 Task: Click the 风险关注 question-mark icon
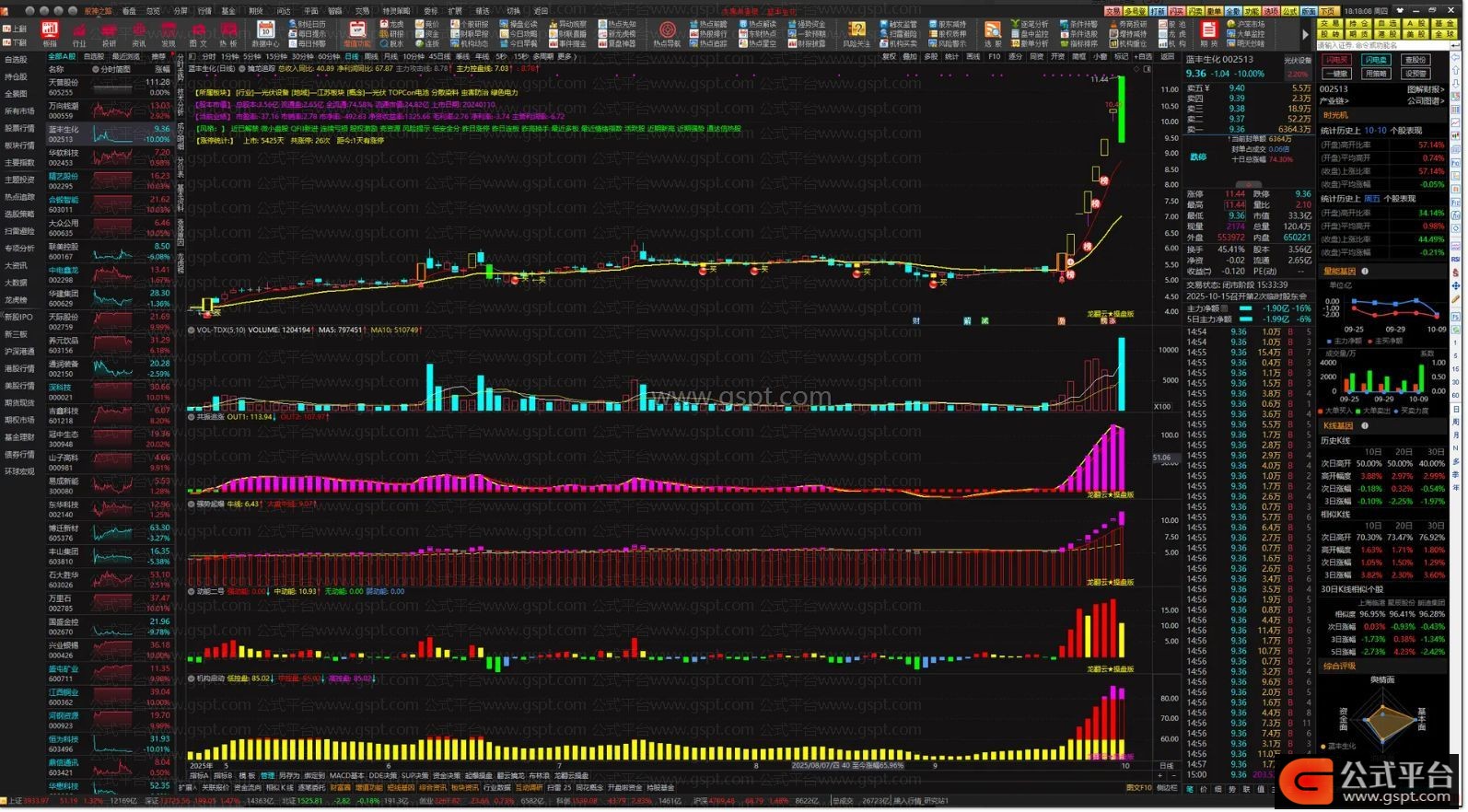click(x=856, y=29)
